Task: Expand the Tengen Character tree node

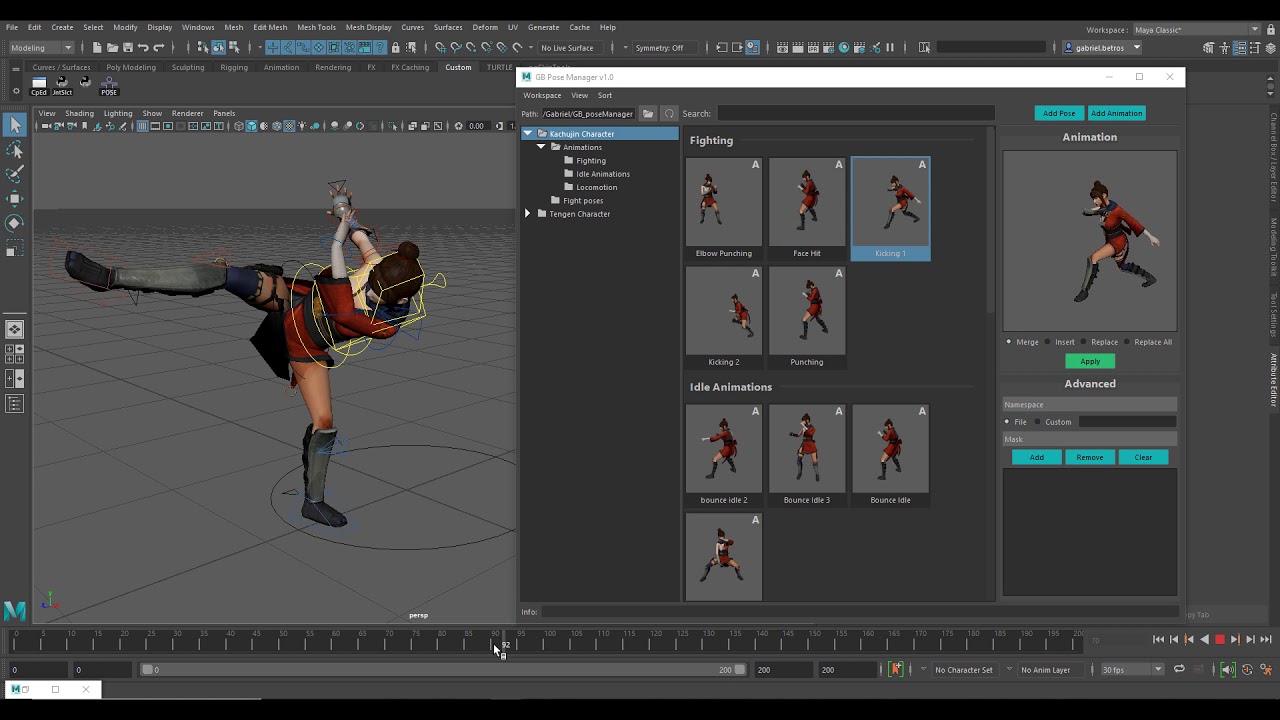Action: tap(528, 214)
